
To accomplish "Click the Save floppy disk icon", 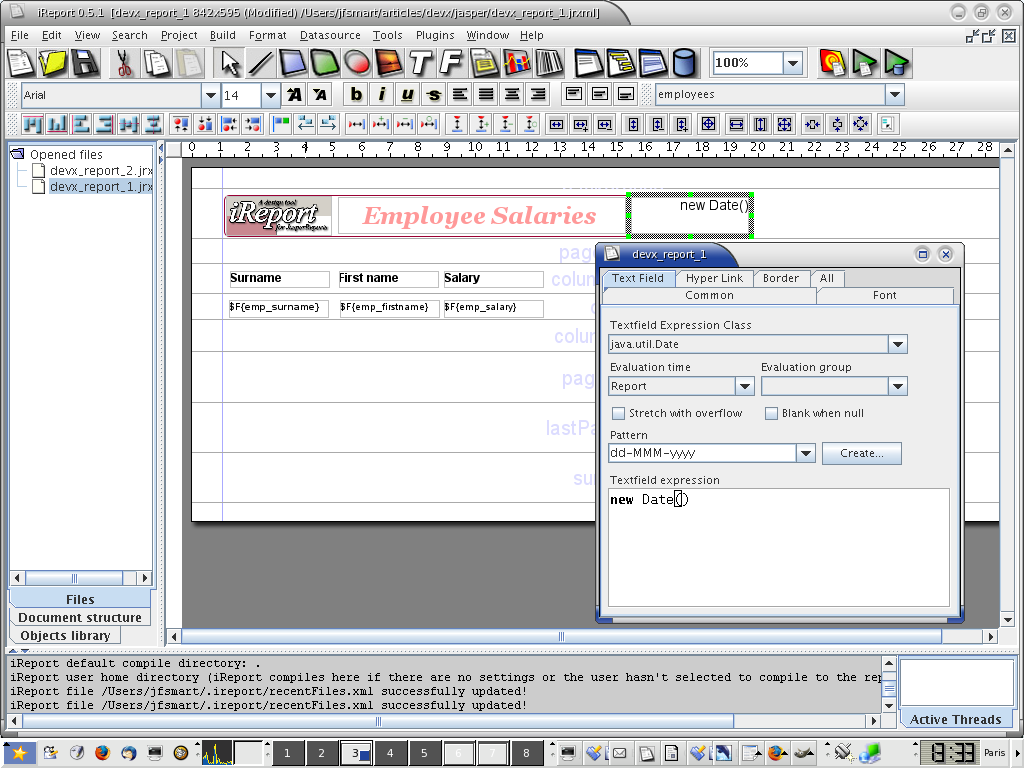I will click(85, 63).
